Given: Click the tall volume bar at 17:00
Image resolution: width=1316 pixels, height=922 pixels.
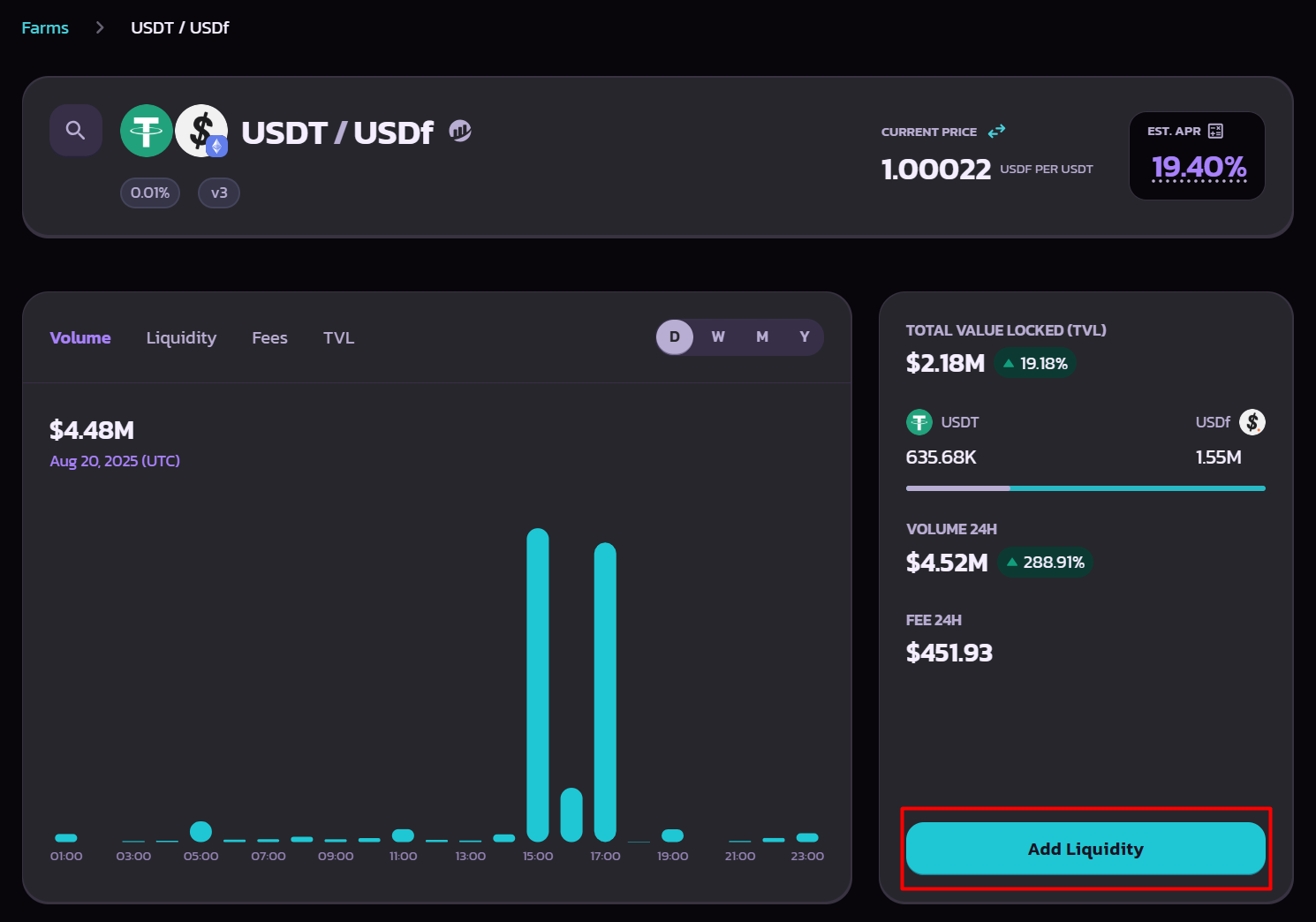Looking at the screenshot, I should [x=605, y=691].
